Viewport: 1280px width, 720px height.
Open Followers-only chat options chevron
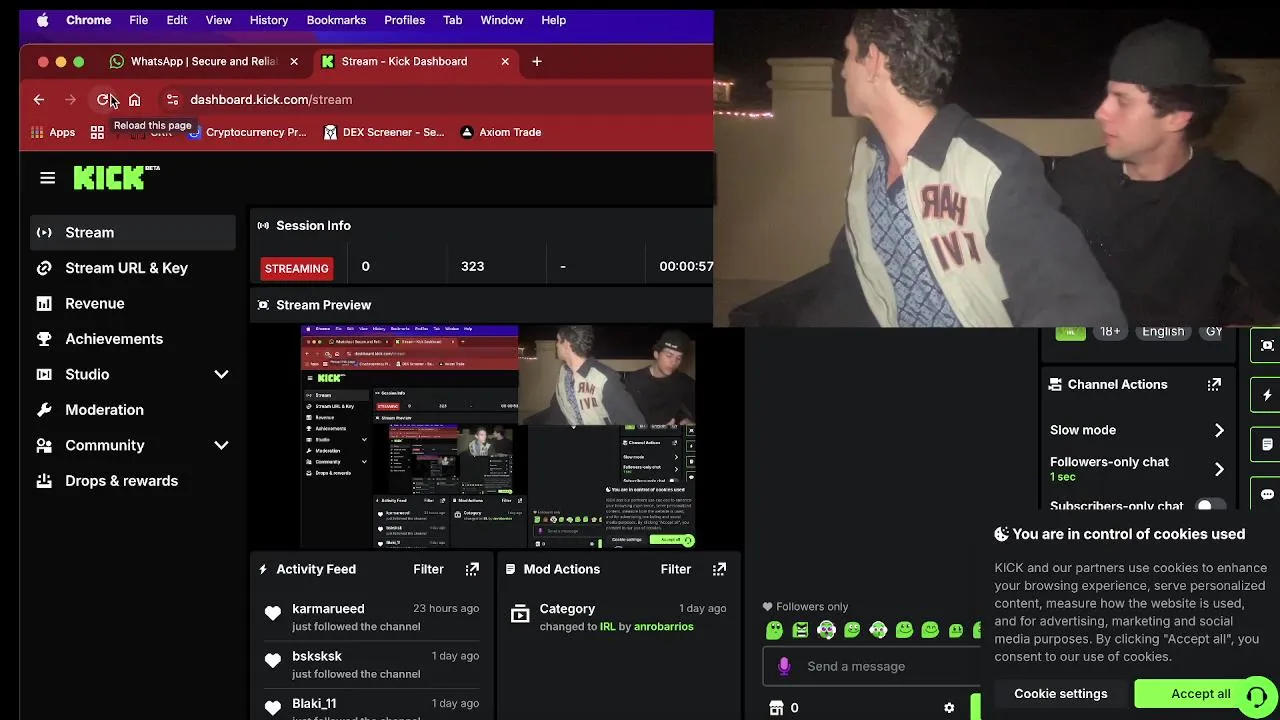pyautogui.click(x=1219, y=469)
